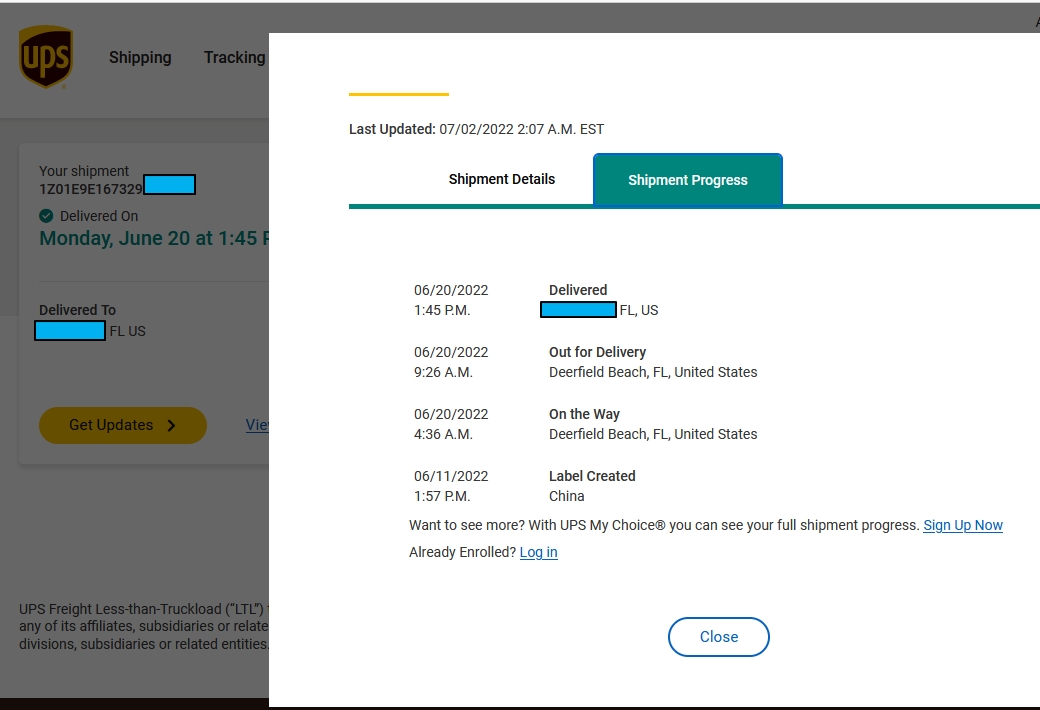Screen dimensions: 1040x710
Task: Click Deerfield Beach location under On the Way
Action: [653, 434]
